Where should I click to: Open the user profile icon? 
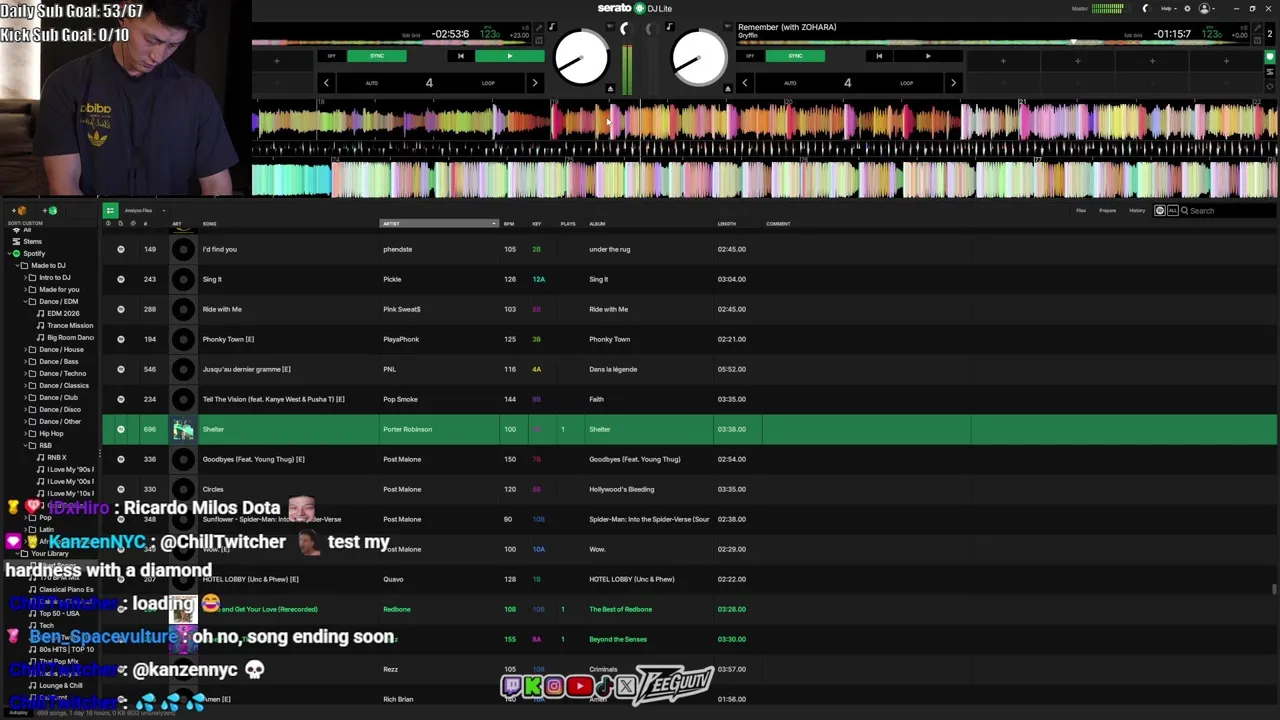point(1205,8)
